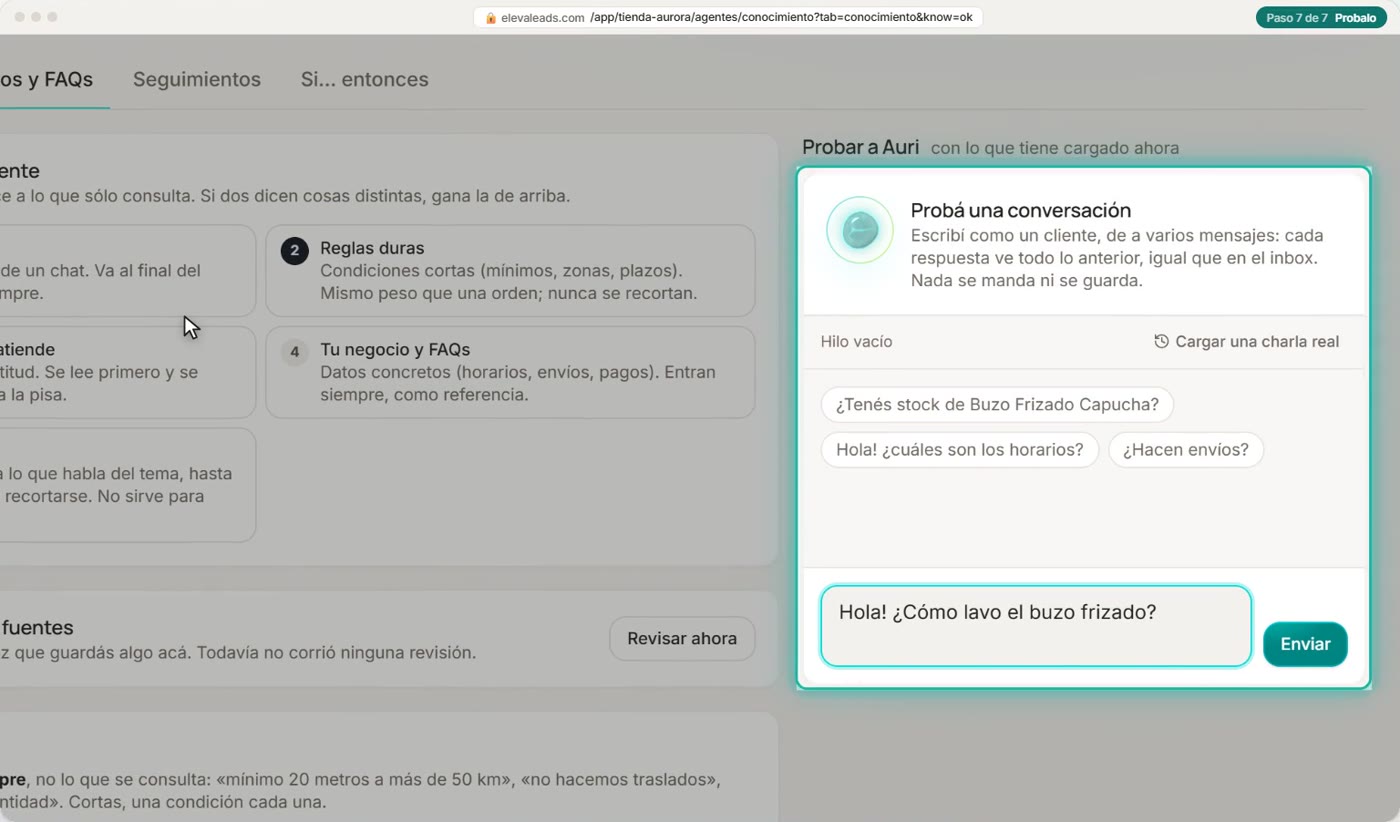1400x822 pixels.
Task: Pick the suggestion Hola! ¿cuáles son los horarios?
Action: pos(960,450)
